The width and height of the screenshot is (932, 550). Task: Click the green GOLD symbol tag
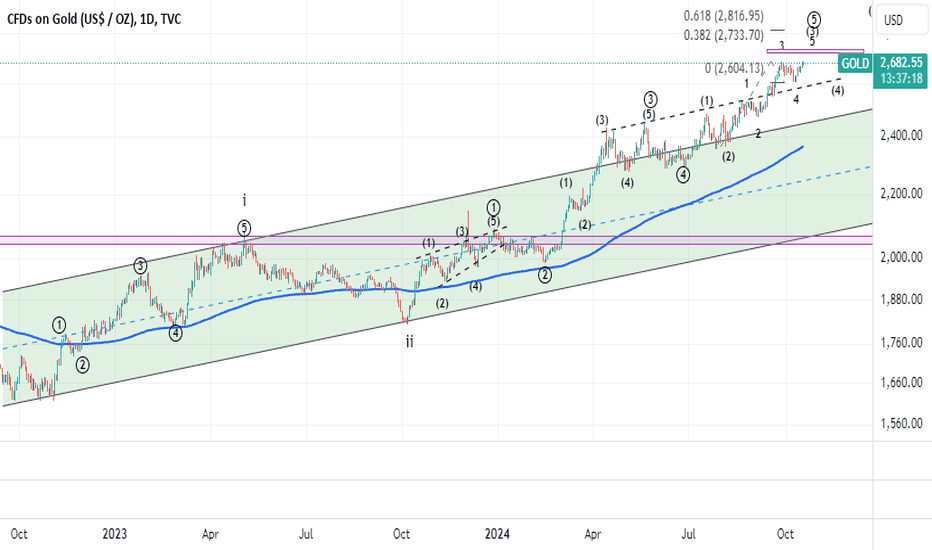tap(855, 63)
